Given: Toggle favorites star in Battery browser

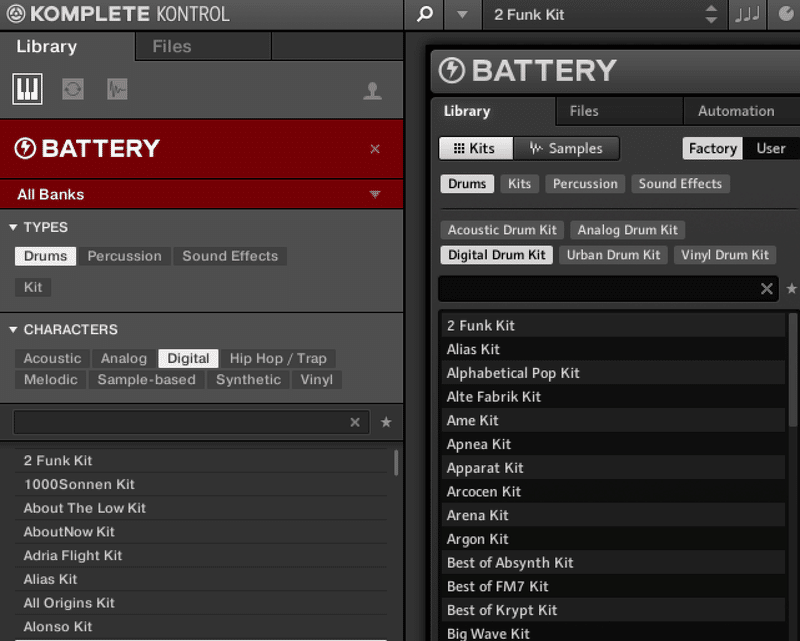Looking at the screenshot, I should coord(791,289).
